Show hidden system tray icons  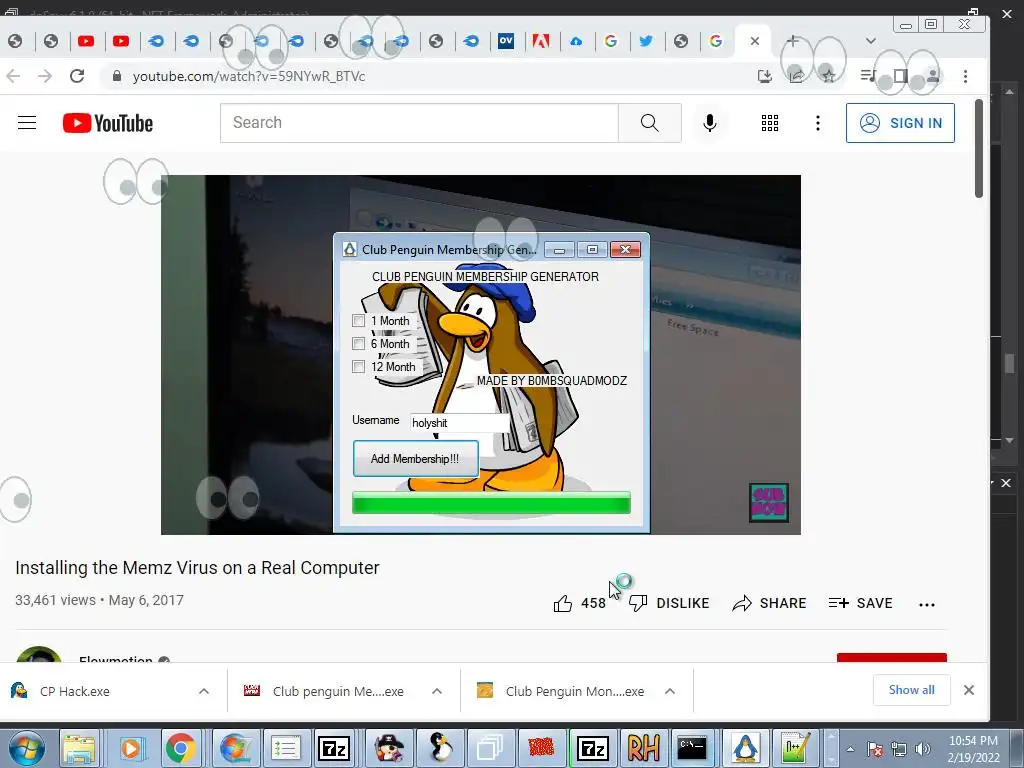tap(850, 749)
